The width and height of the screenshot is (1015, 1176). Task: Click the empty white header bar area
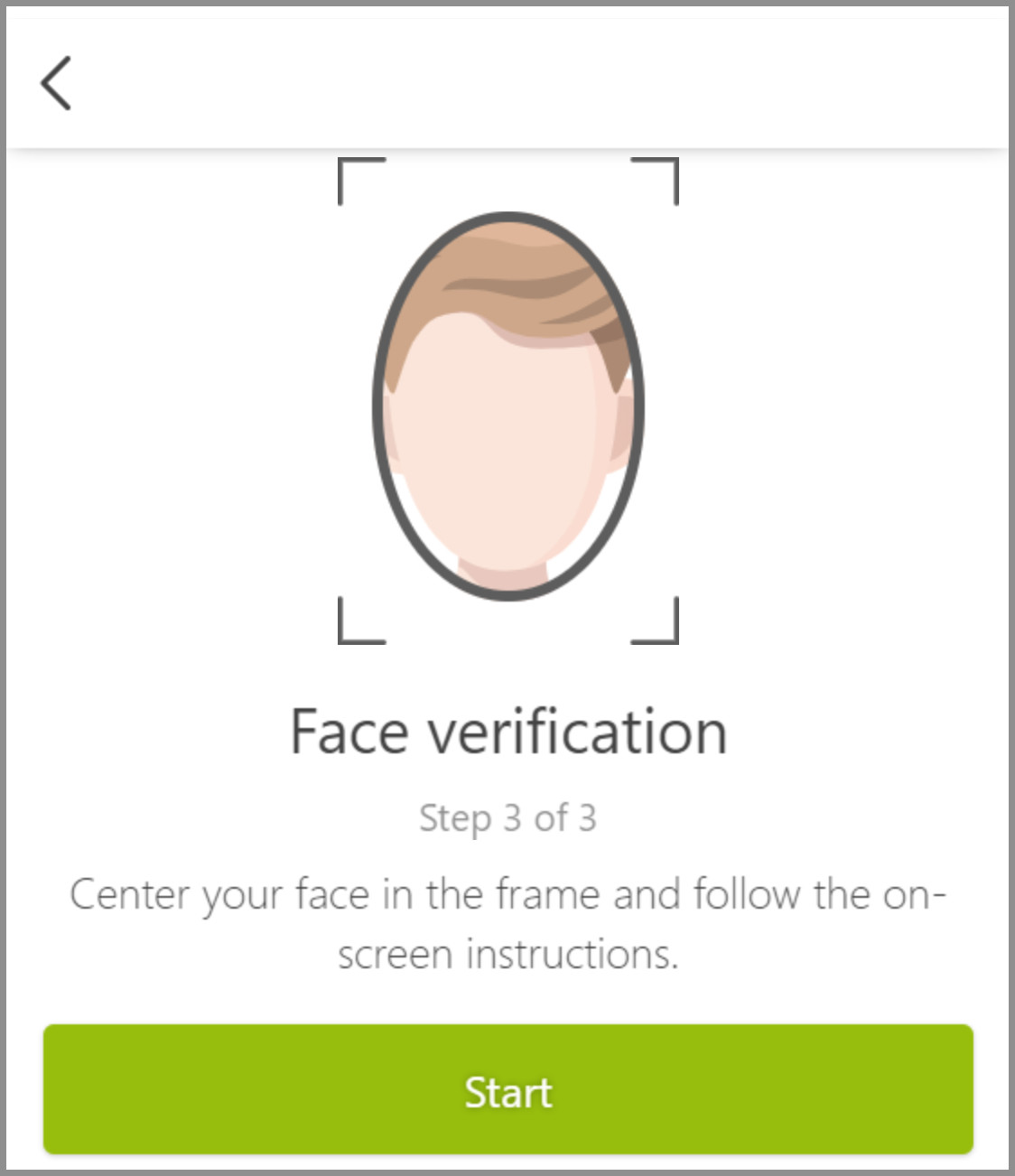[542, 83]
